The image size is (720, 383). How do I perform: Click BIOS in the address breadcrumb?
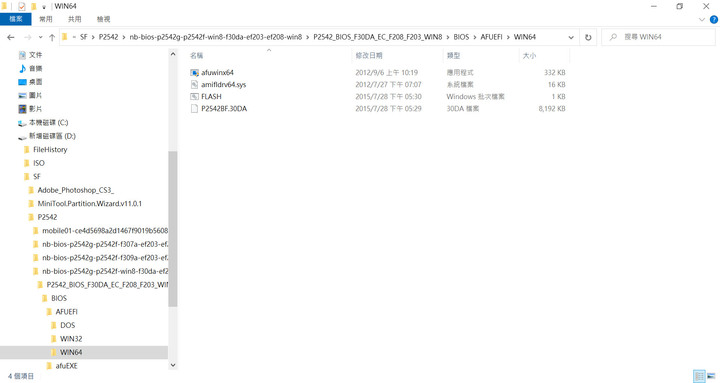(461, 37)
